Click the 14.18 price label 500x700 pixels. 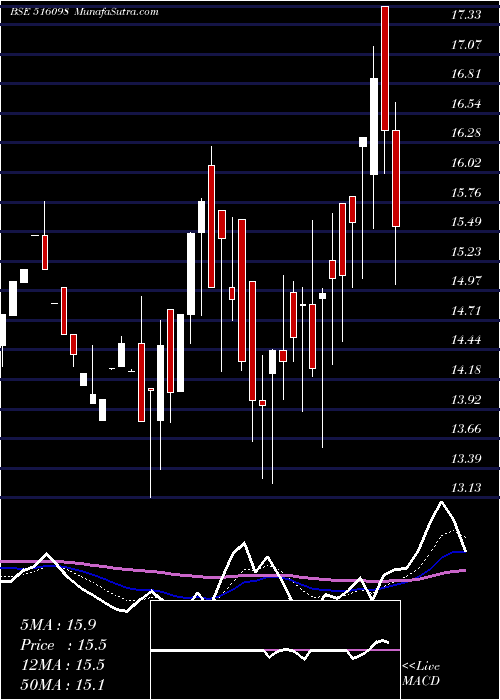click(x=466, y=370)
